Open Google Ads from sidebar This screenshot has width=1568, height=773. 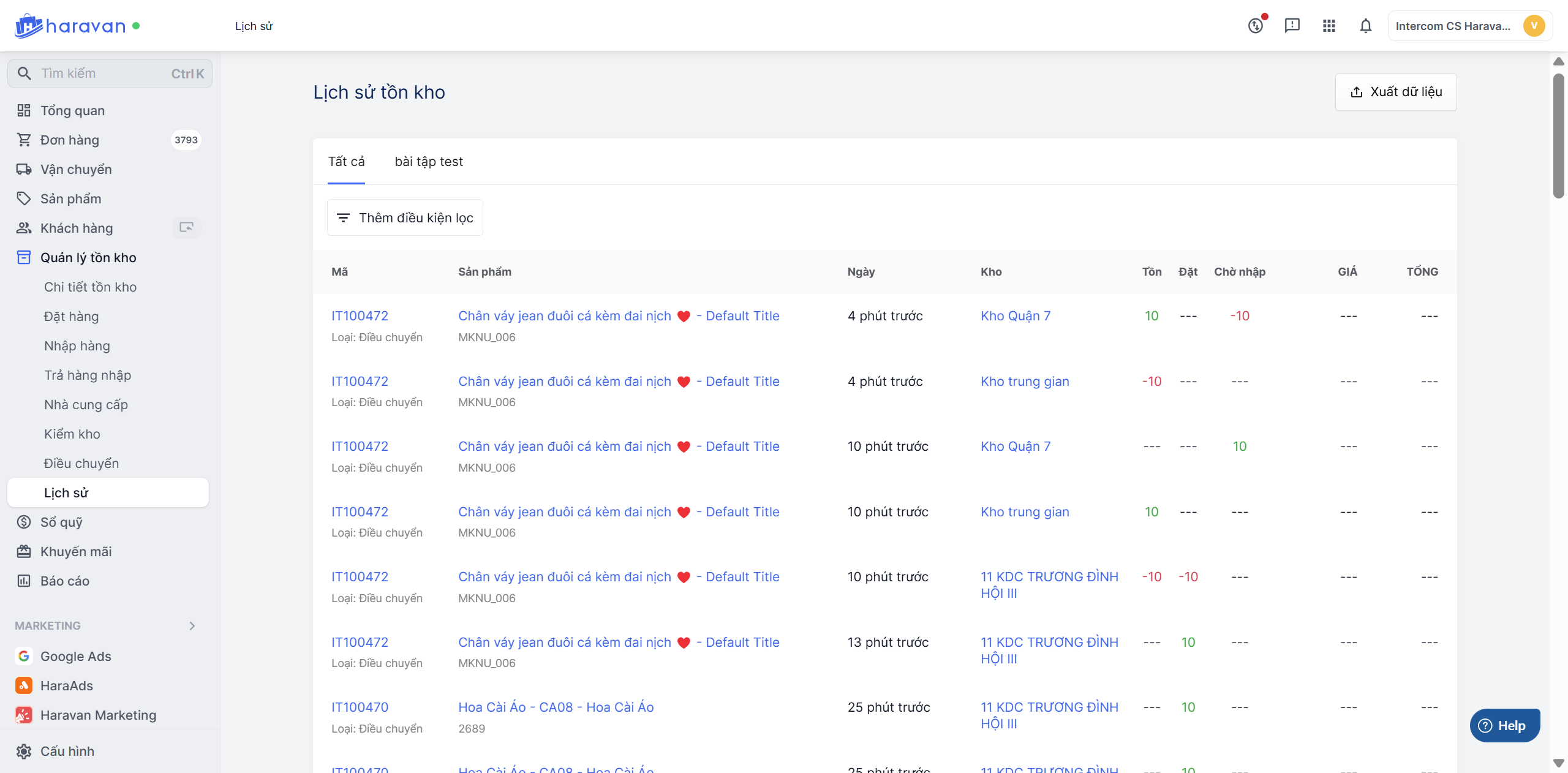tap(75, 656)
